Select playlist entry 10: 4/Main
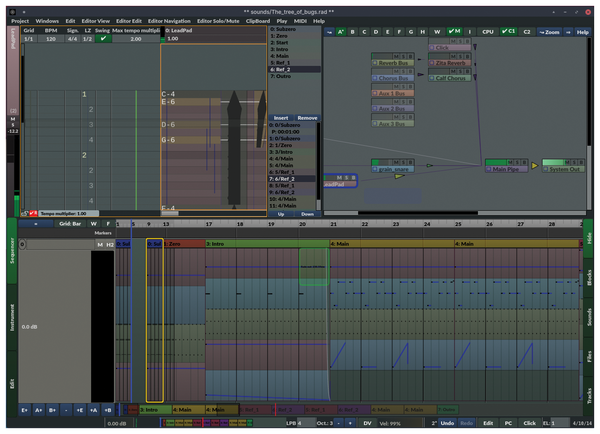 click(292, 199)
